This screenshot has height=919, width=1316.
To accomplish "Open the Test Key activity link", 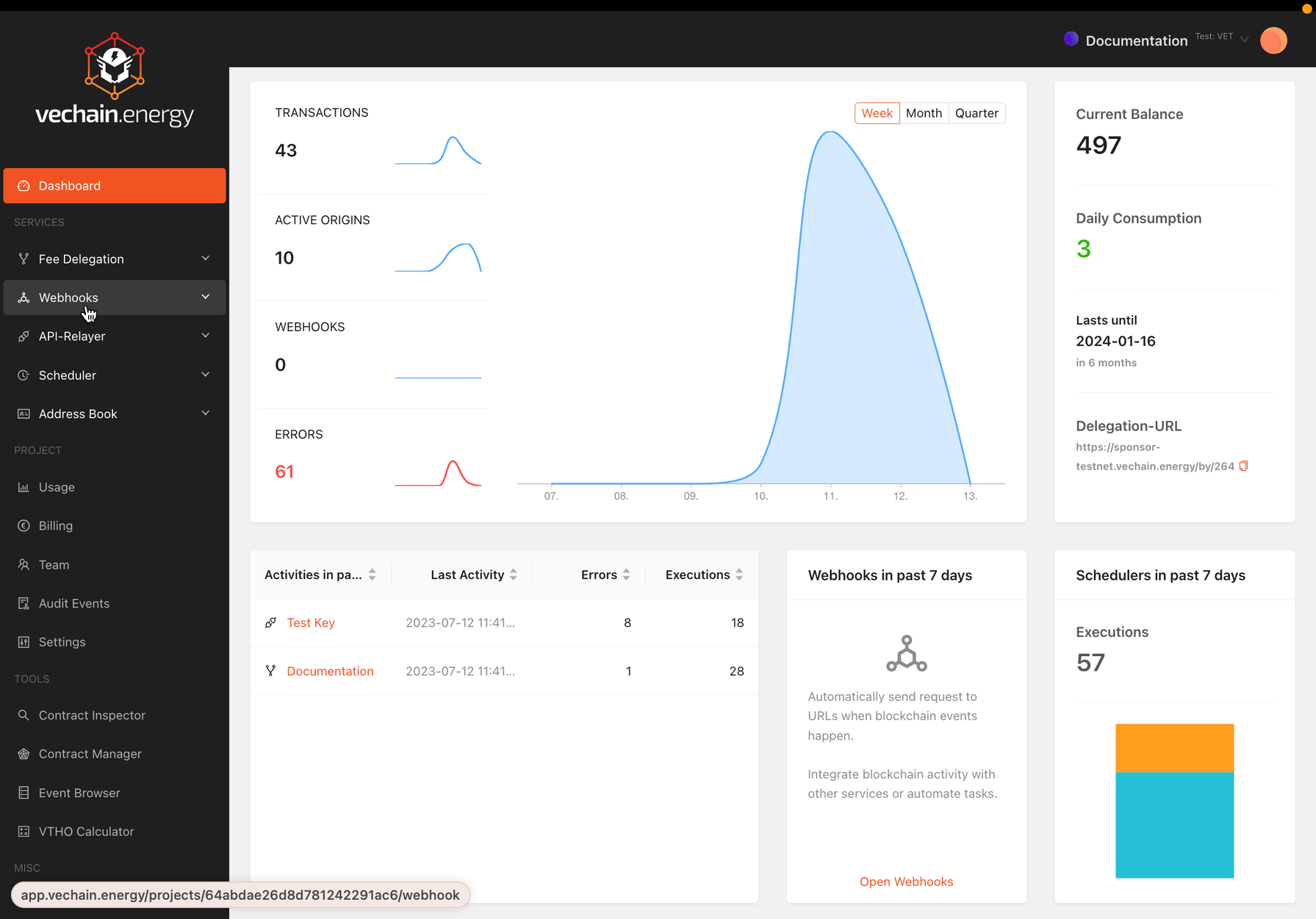I will [x=311, y=622].
